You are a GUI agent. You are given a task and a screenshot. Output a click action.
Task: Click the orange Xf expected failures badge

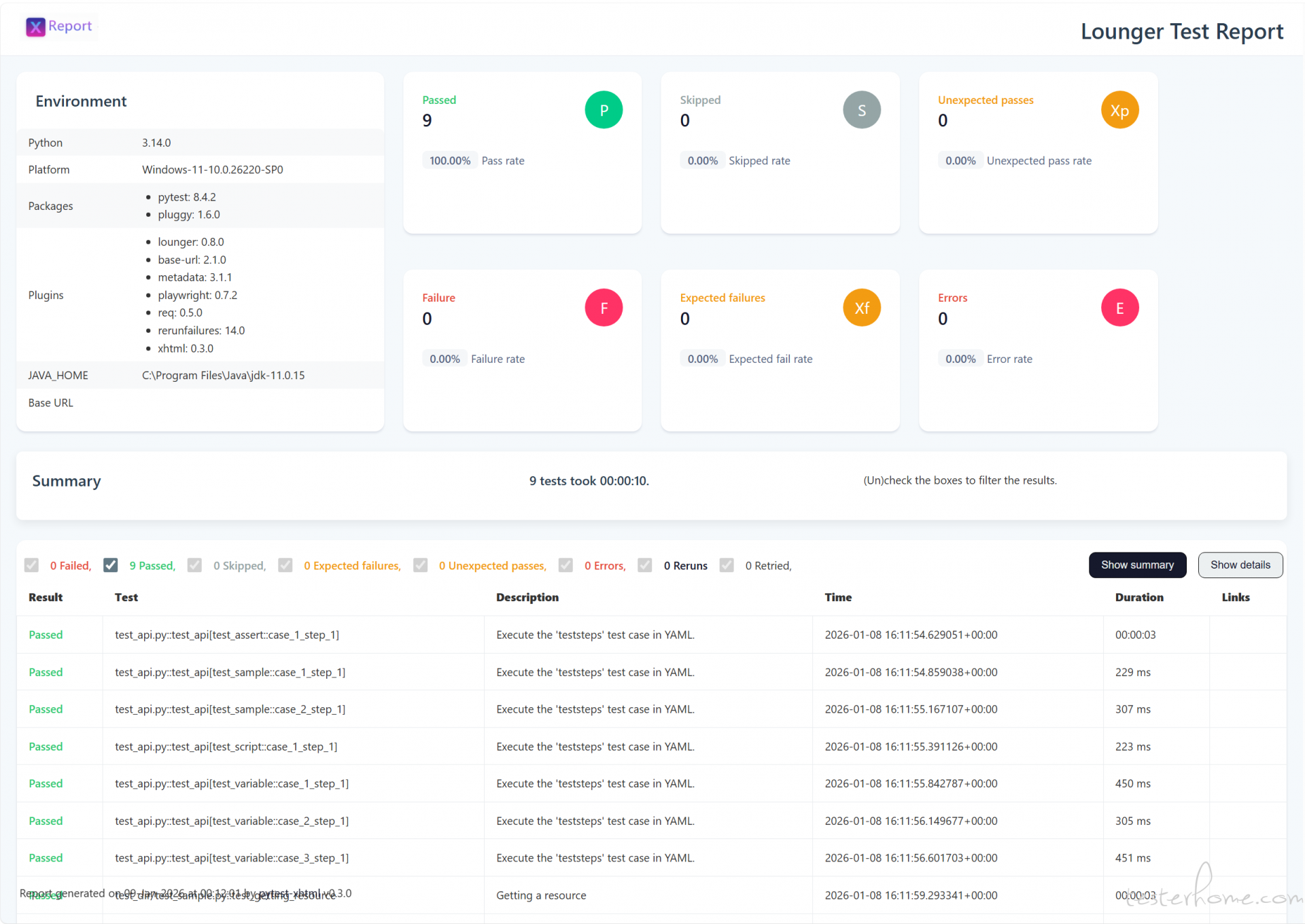pyautogui.click(x=861, y=308)
